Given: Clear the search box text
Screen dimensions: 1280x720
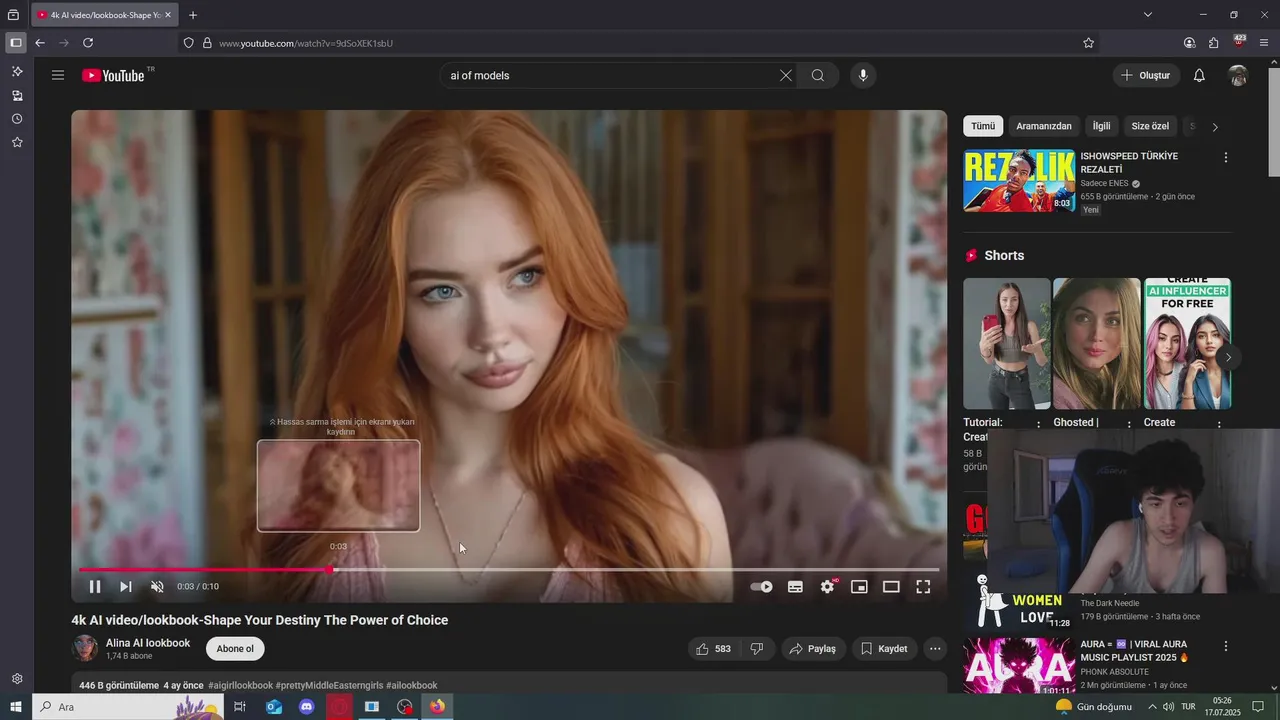Looking at the screenshot, I should click(786, 75).
